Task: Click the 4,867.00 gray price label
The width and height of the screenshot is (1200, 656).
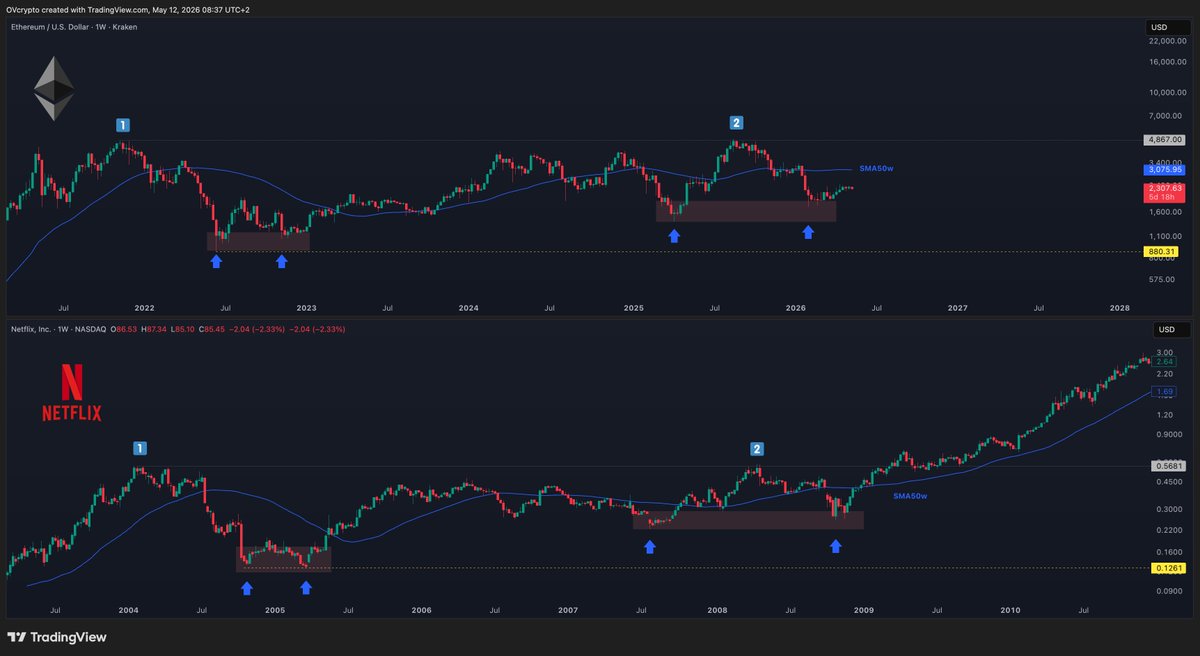Action: (x=1166, y=141)
